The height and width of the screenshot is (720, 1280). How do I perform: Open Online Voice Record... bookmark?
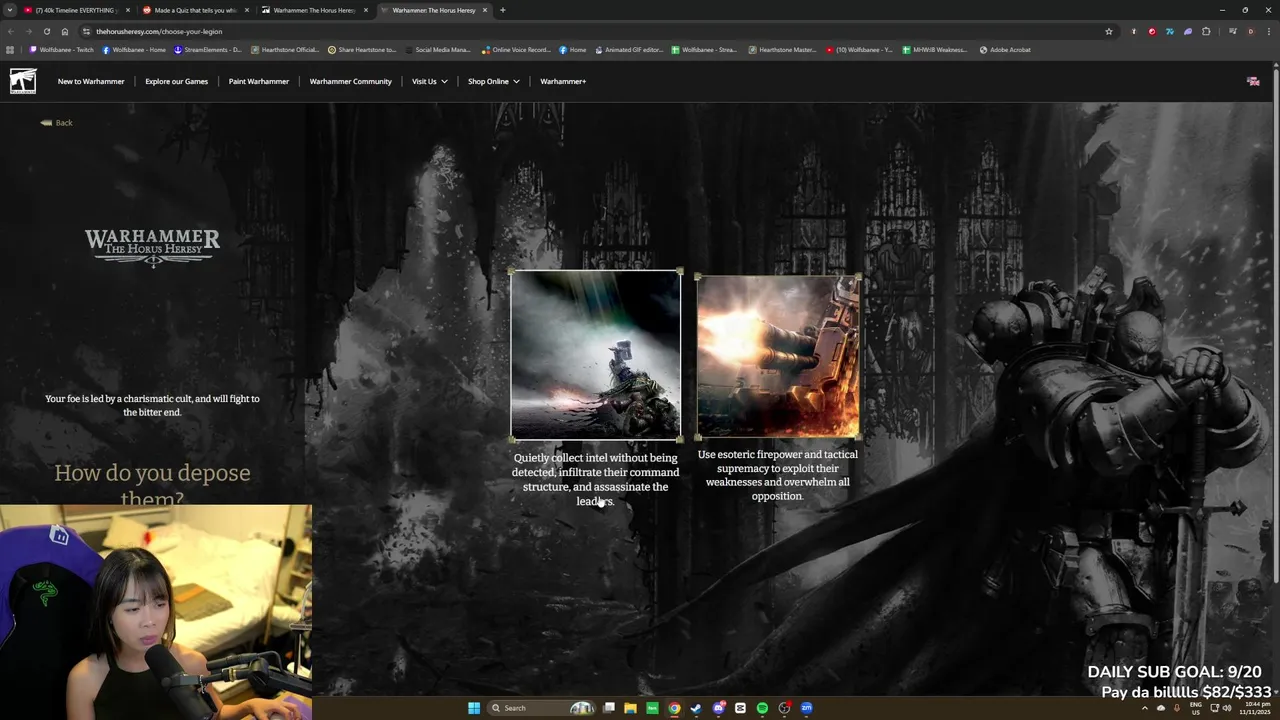516,50
